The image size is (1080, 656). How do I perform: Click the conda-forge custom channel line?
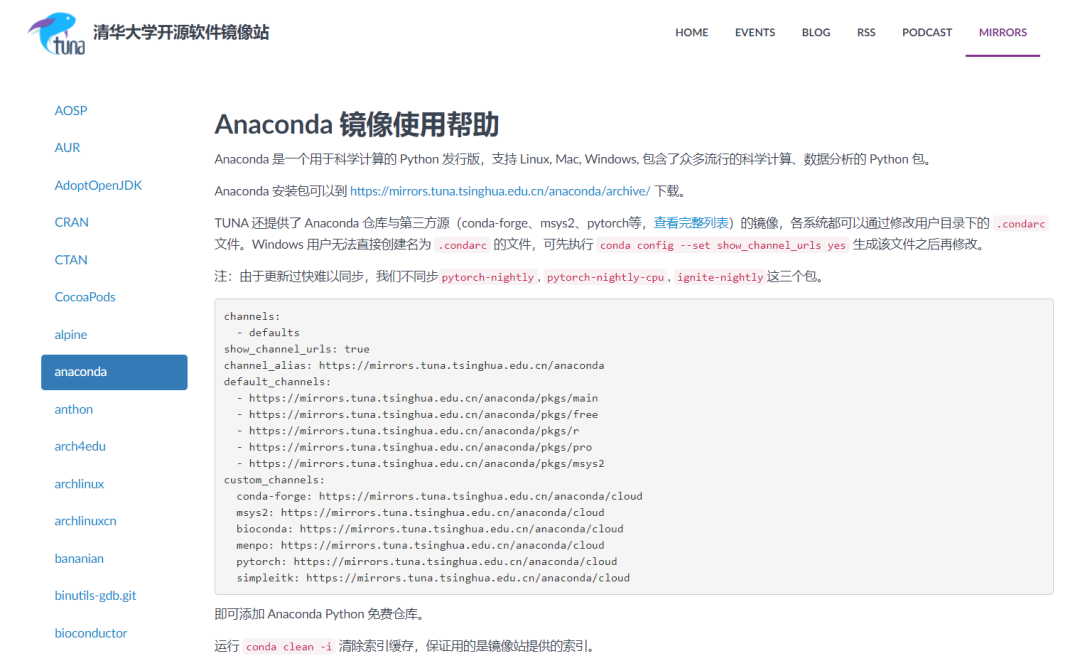tap(439, 496)
